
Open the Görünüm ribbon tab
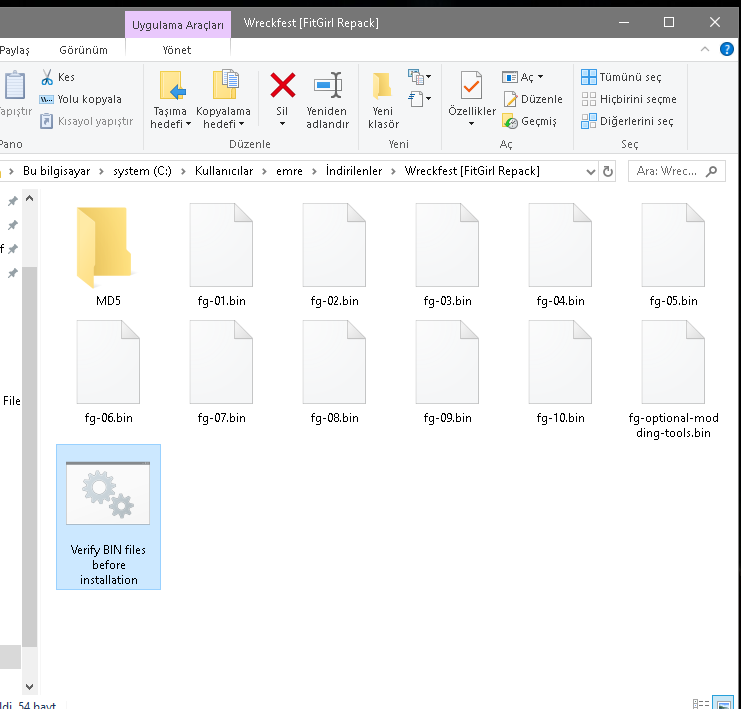[83, 50]
